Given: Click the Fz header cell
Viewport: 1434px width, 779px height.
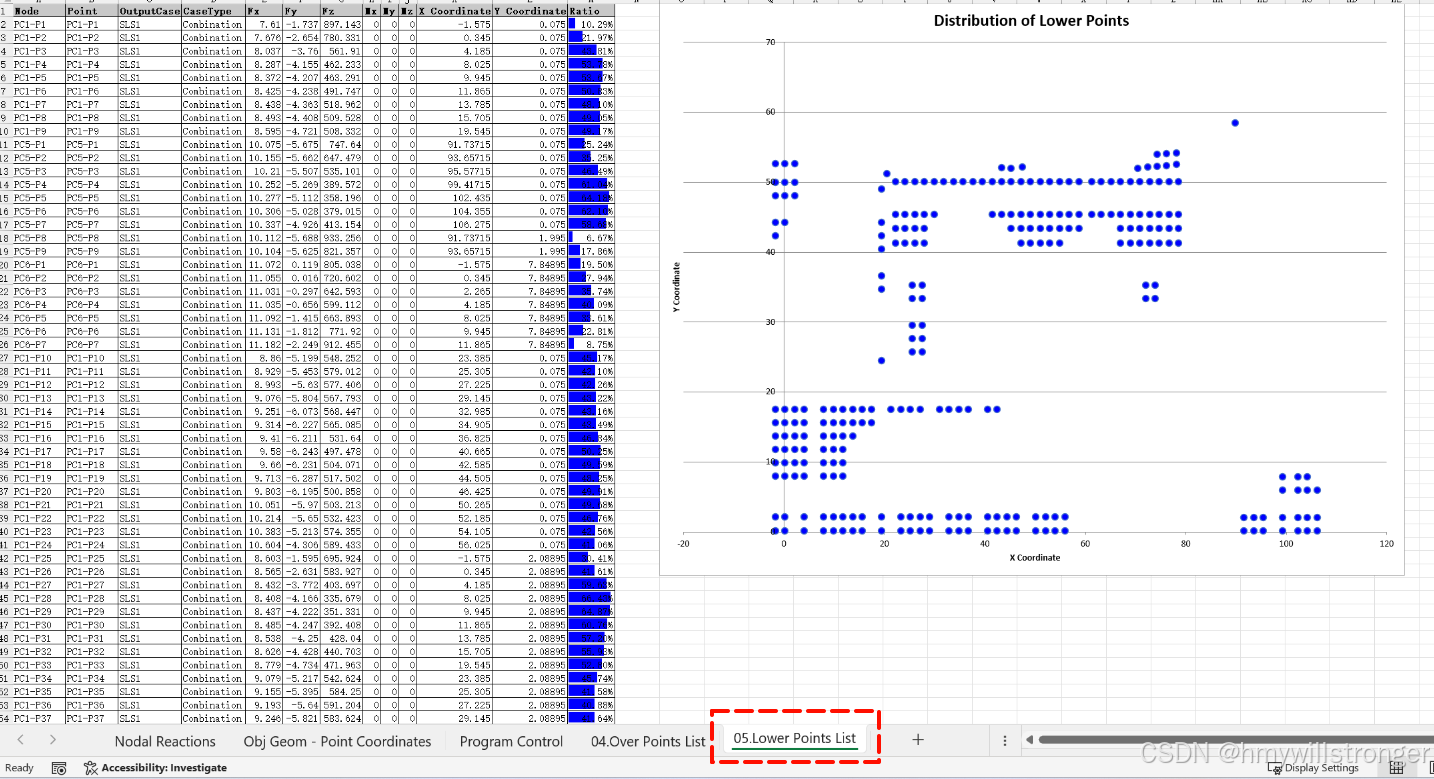Looking at the screenshot, I should click(342, 11).
